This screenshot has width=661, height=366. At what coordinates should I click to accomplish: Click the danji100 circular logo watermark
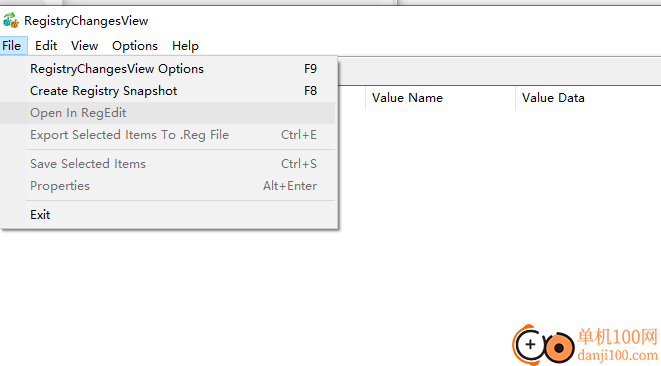click(x=543, y=345)
